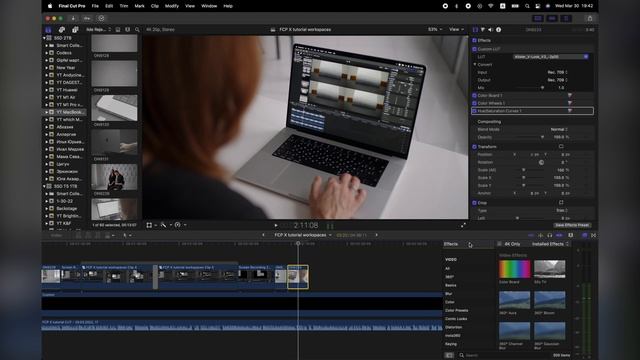This screenshot has height=360, width=640.
Task: Toggle the Effects section checkbox in inspector
Action: click(x=474, y=40)
